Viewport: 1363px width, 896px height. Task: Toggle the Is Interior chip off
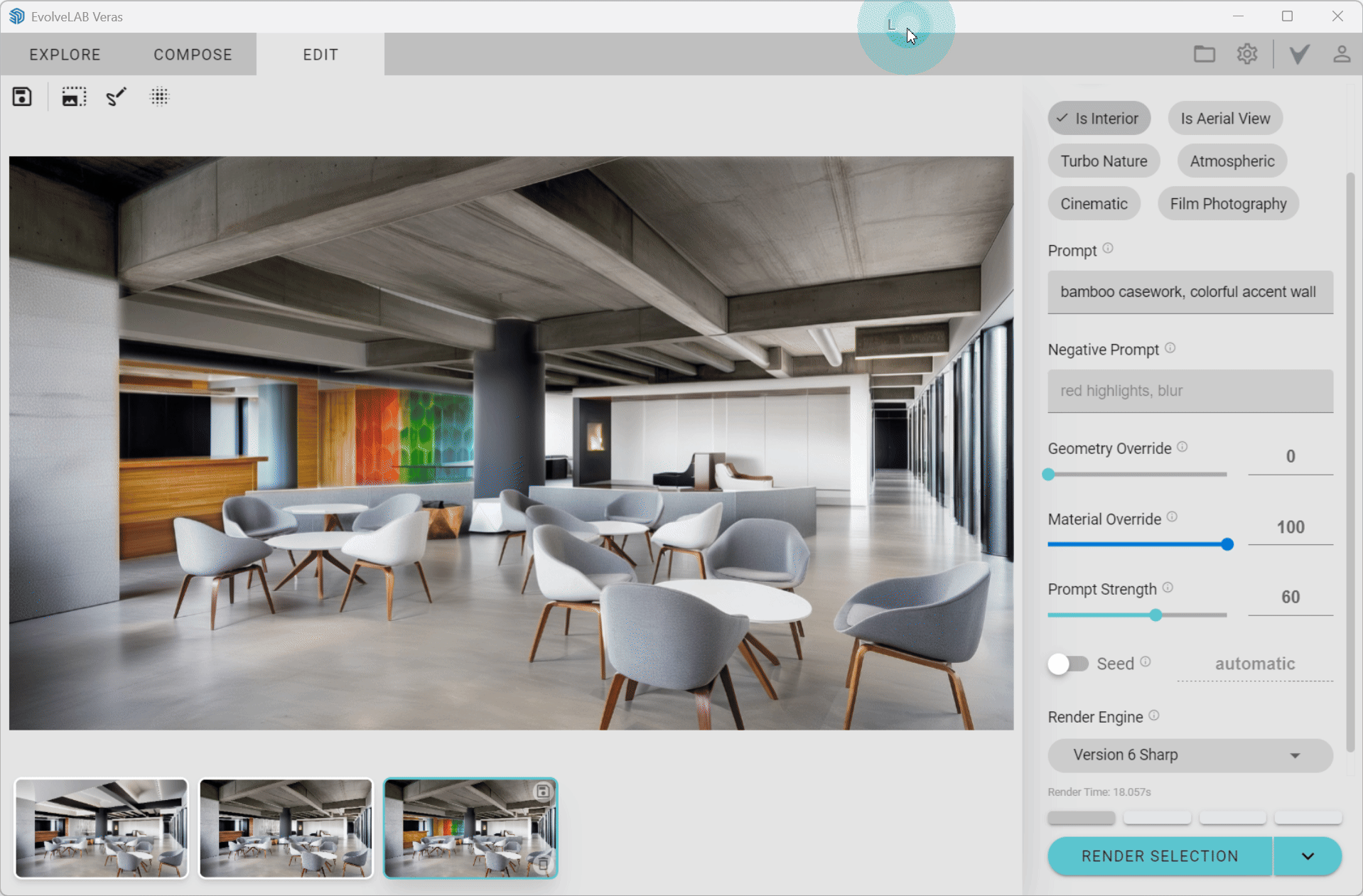point(1099,119)
